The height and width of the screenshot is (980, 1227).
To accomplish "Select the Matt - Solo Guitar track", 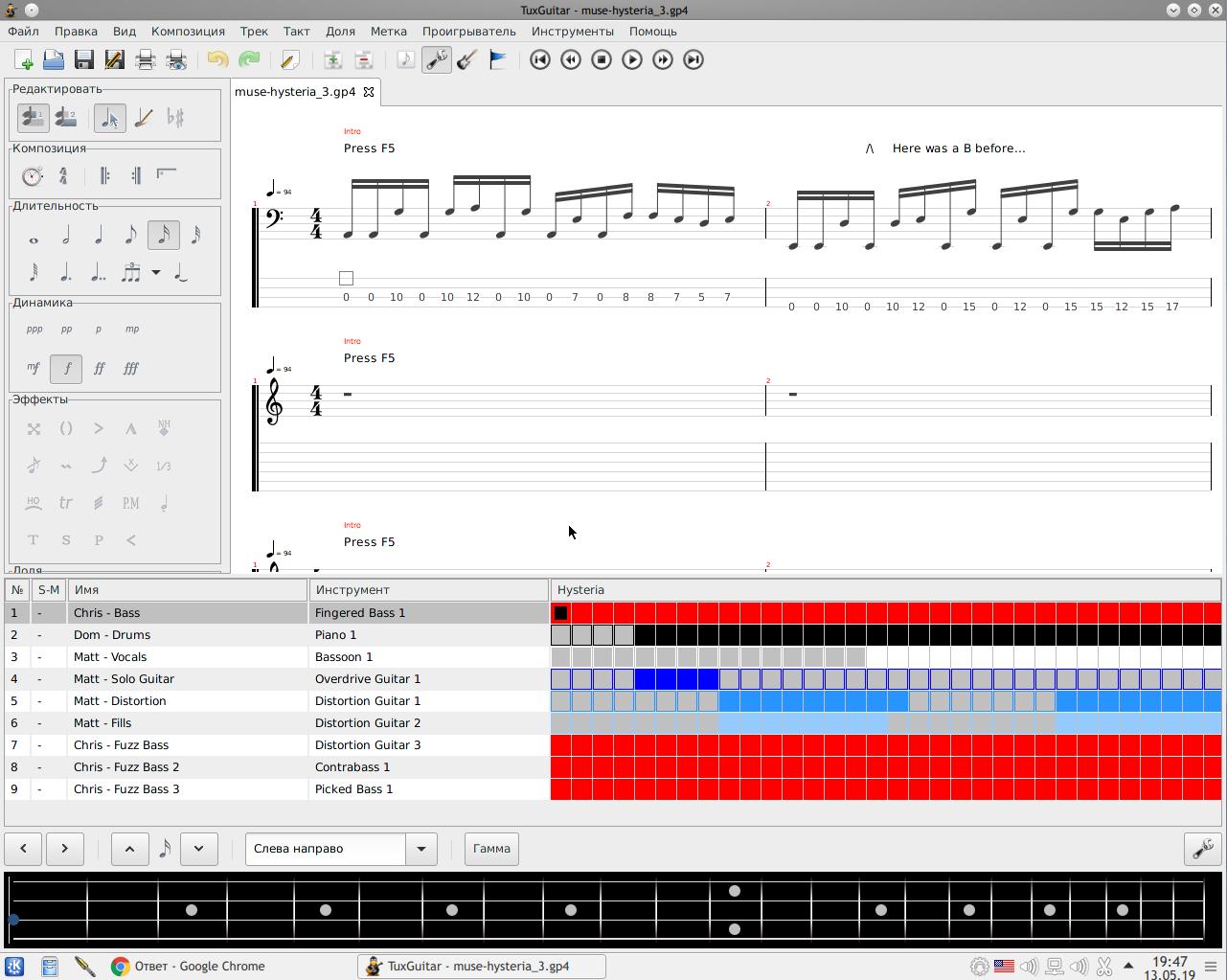I will pyautogui.click(x=613, y=679).
